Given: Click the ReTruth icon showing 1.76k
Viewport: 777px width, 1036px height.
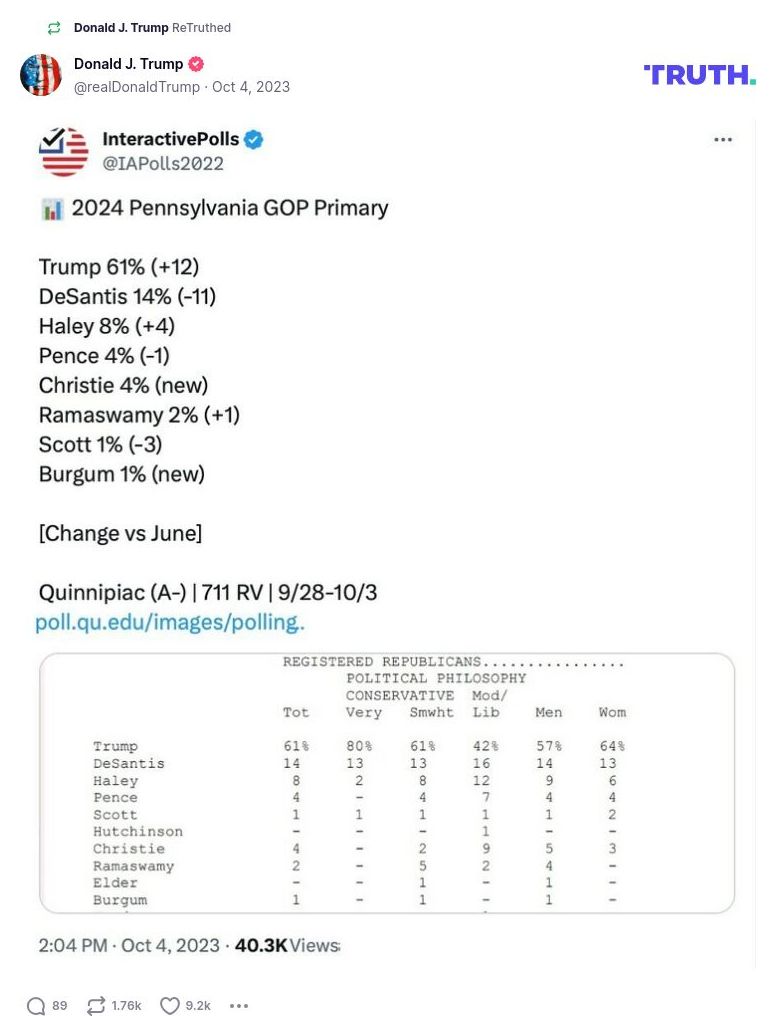Looking at the screenshot, I should pos(96,1006).
